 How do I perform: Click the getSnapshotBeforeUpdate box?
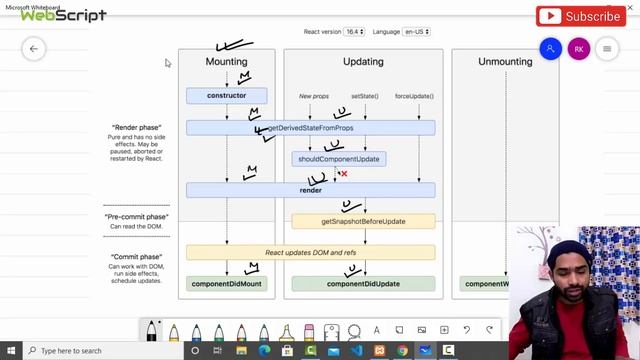[363, 221]
